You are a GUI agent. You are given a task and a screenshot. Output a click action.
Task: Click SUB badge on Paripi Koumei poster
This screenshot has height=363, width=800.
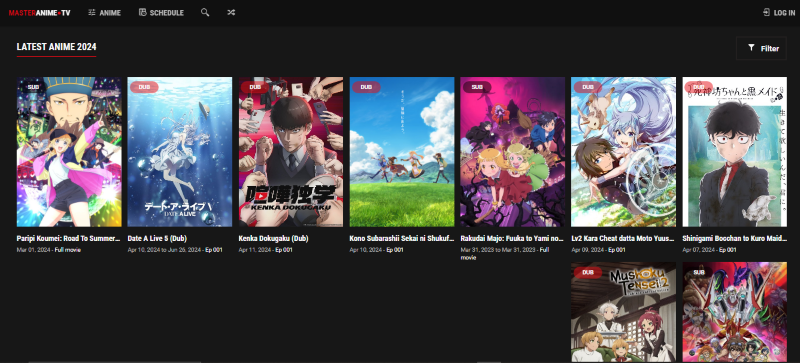point(33,87)
